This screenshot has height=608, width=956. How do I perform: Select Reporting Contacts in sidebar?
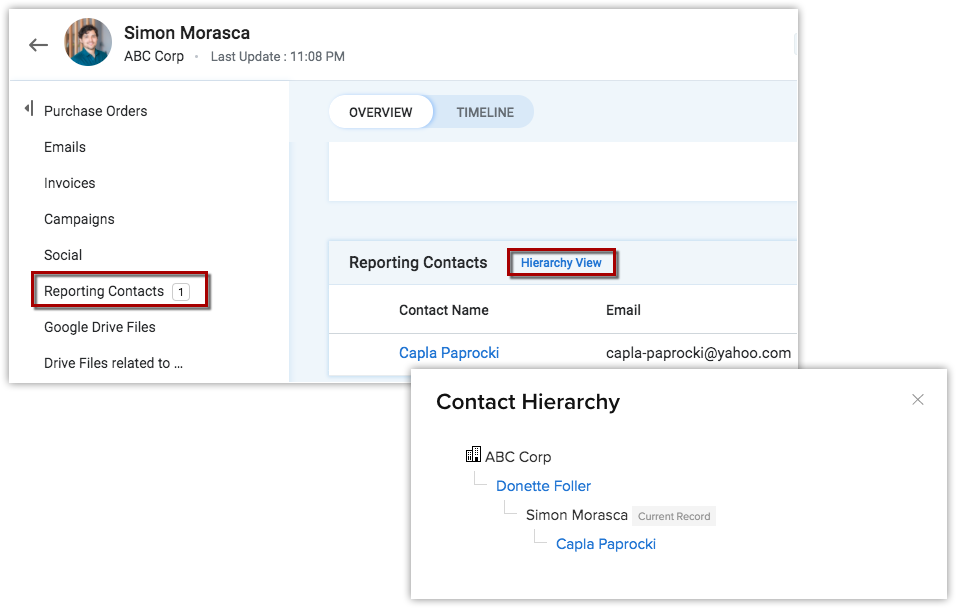(x=104, y=291)
